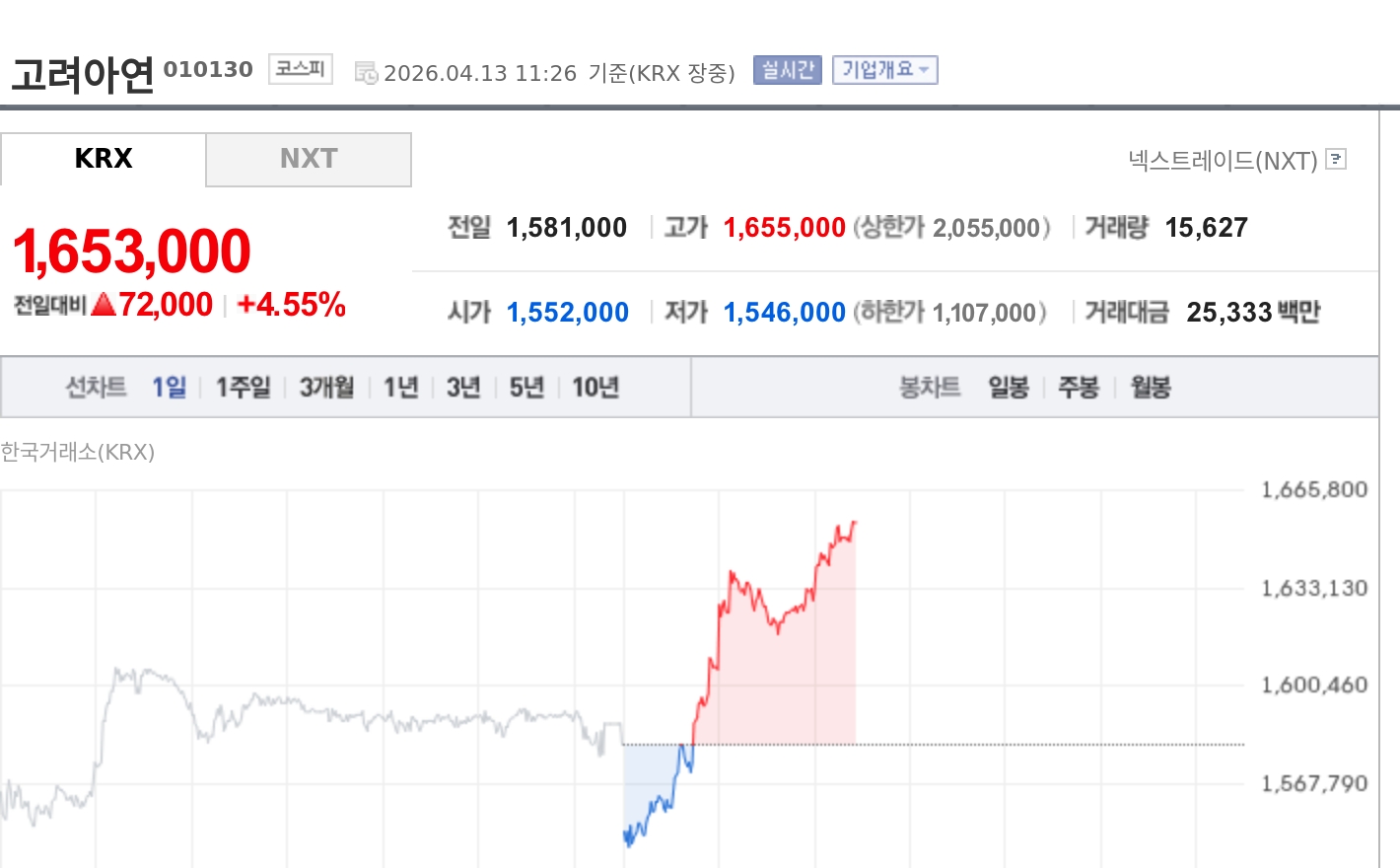Open the 일봉 daily candle chart

point(1009,387)
